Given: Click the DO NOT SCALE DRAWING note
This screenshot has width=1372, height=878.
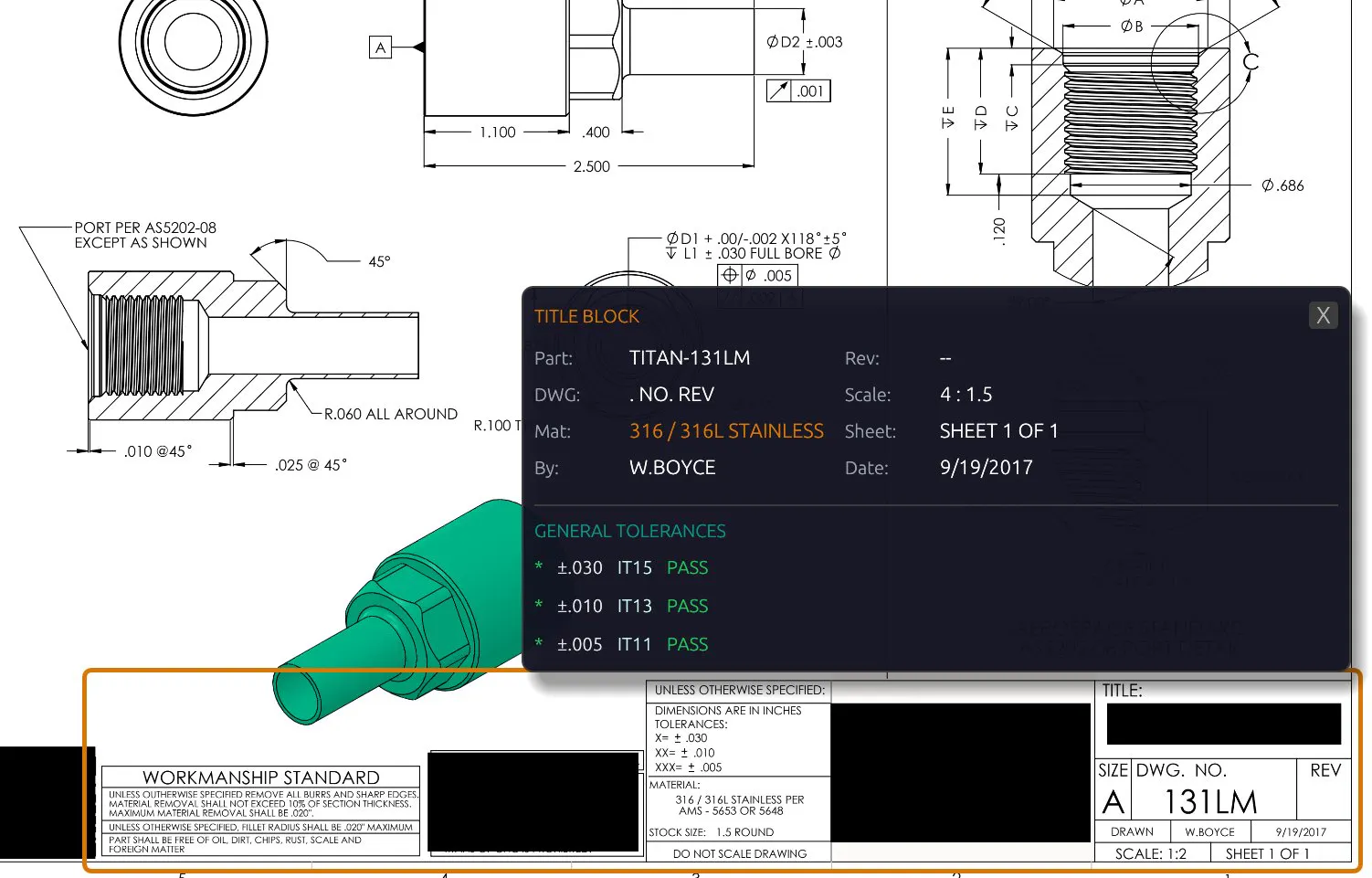Looking at the screenshot, I should [740, 853].
